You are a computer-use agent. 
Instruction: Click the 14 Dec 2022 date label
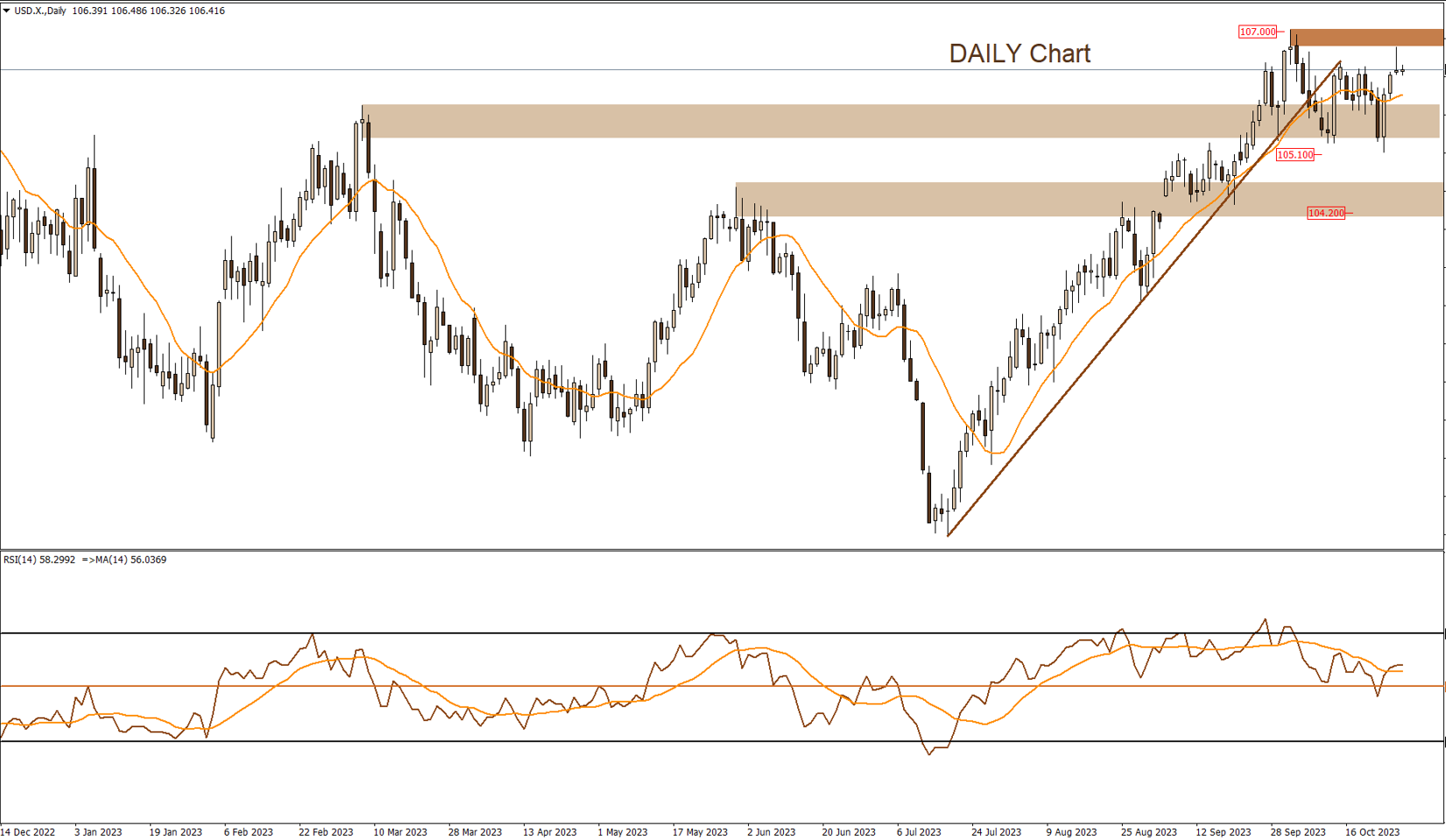(28, 832)
